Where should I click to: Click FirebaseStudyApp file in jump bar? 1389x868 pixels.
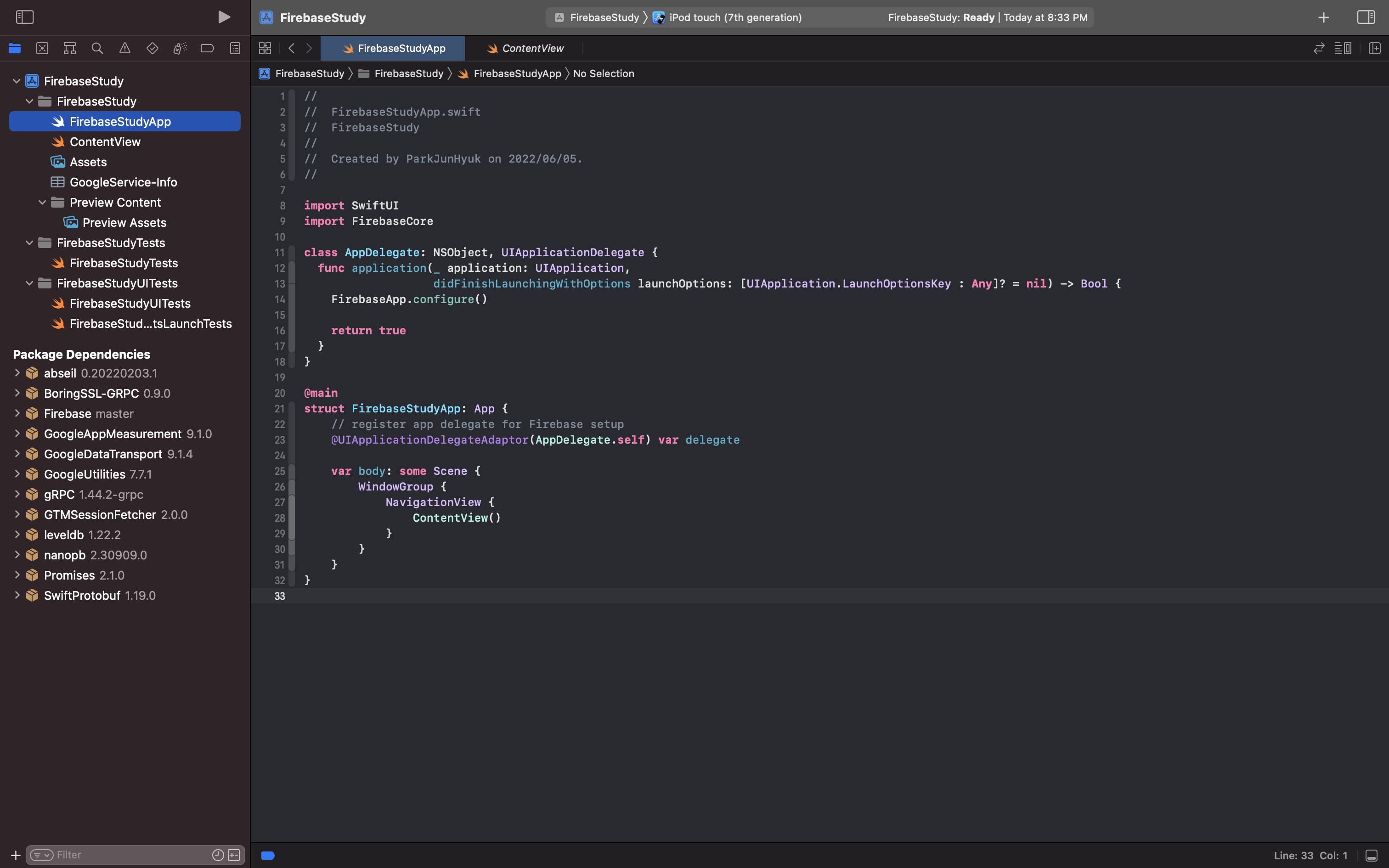click(x=510, y=73)
